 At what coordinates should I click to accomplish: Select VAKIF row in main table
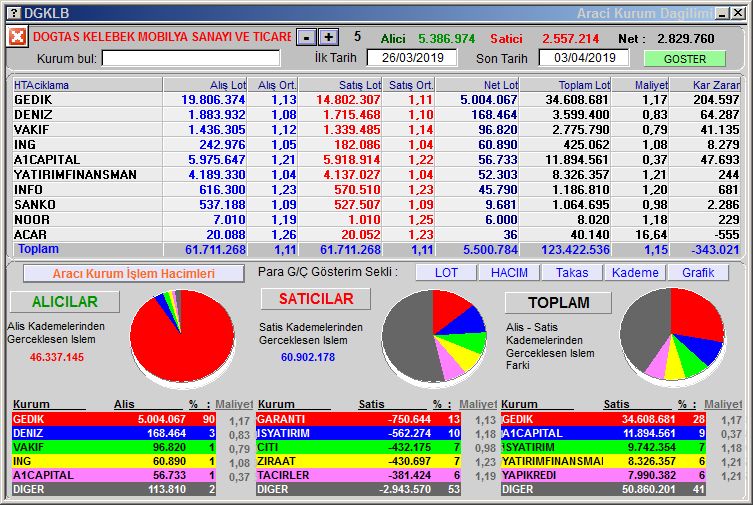376,130
